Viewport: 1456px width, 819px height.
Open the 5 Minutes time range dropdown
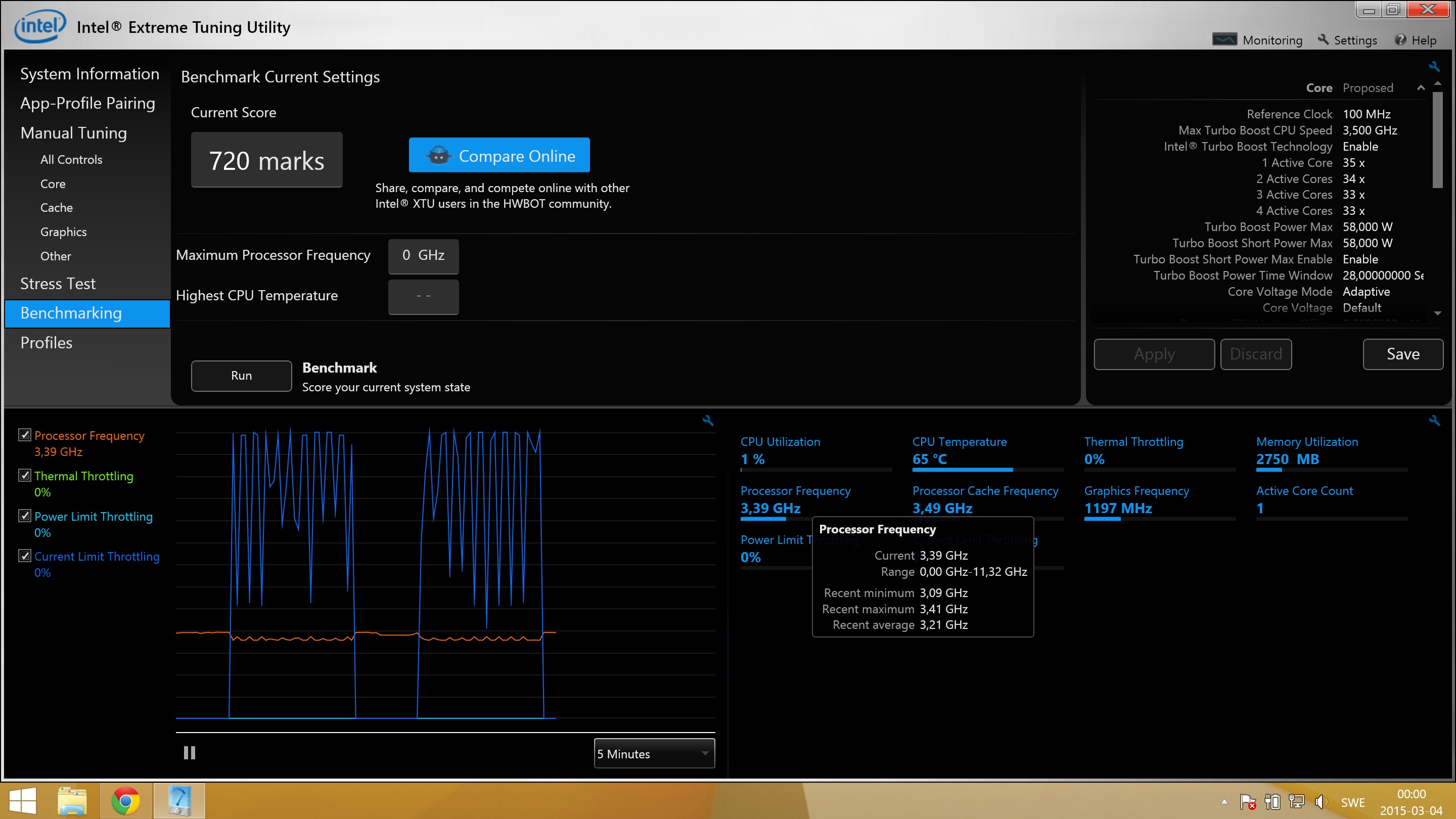(x=655, y=753)
